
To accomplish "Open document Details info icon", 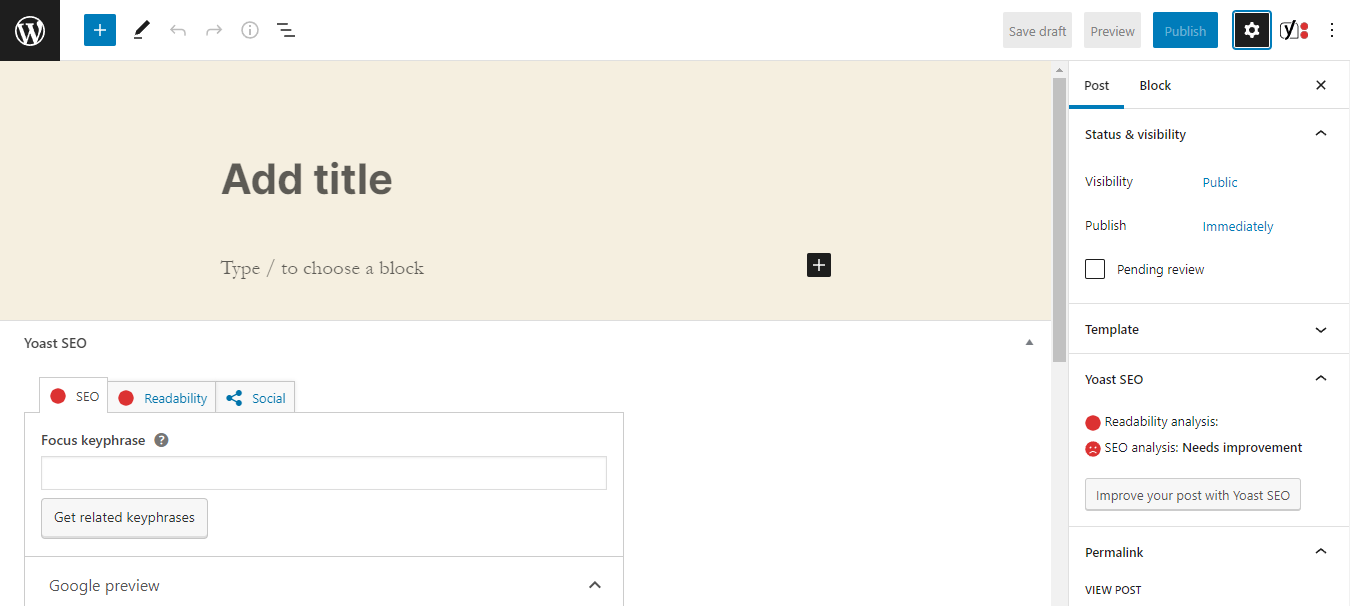I will (250, 30).
